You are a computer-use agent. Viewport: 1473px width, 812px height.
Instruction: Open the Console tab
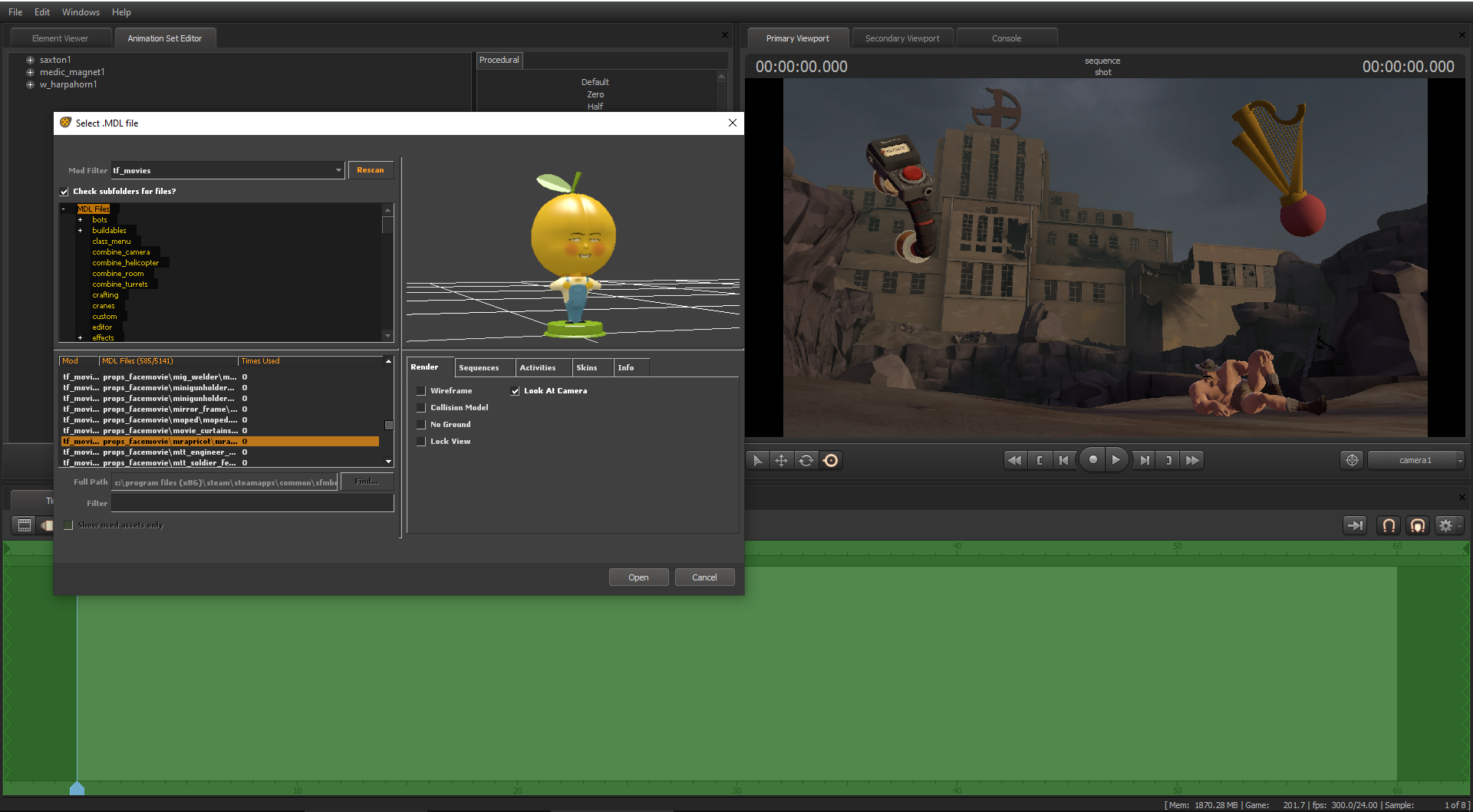click(x=1007, y=38)
